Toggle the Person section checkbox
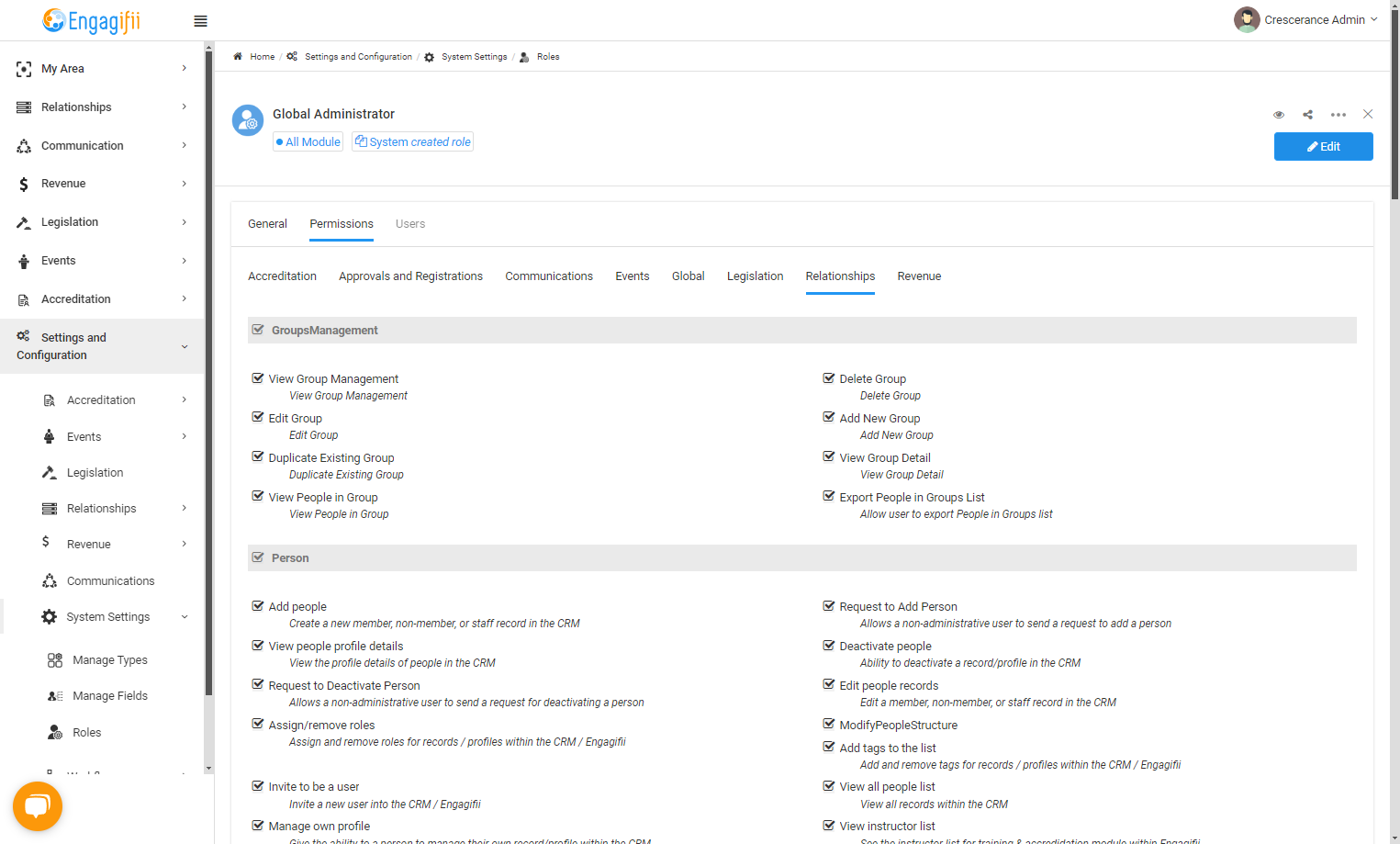The image size is (1400, 844). pyautogui.click(x=258, y=557)
